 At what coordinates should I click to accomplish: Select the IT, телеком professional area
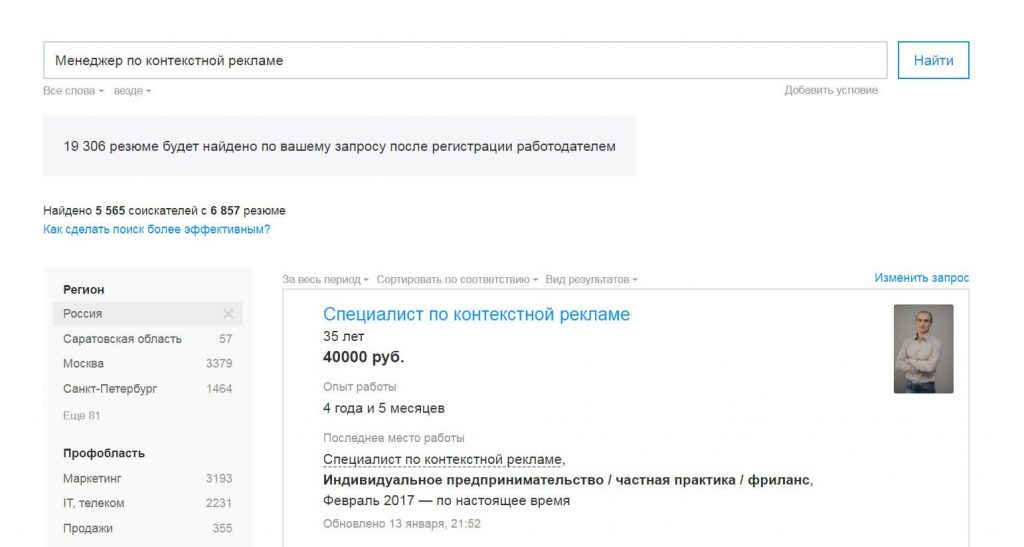94,504
